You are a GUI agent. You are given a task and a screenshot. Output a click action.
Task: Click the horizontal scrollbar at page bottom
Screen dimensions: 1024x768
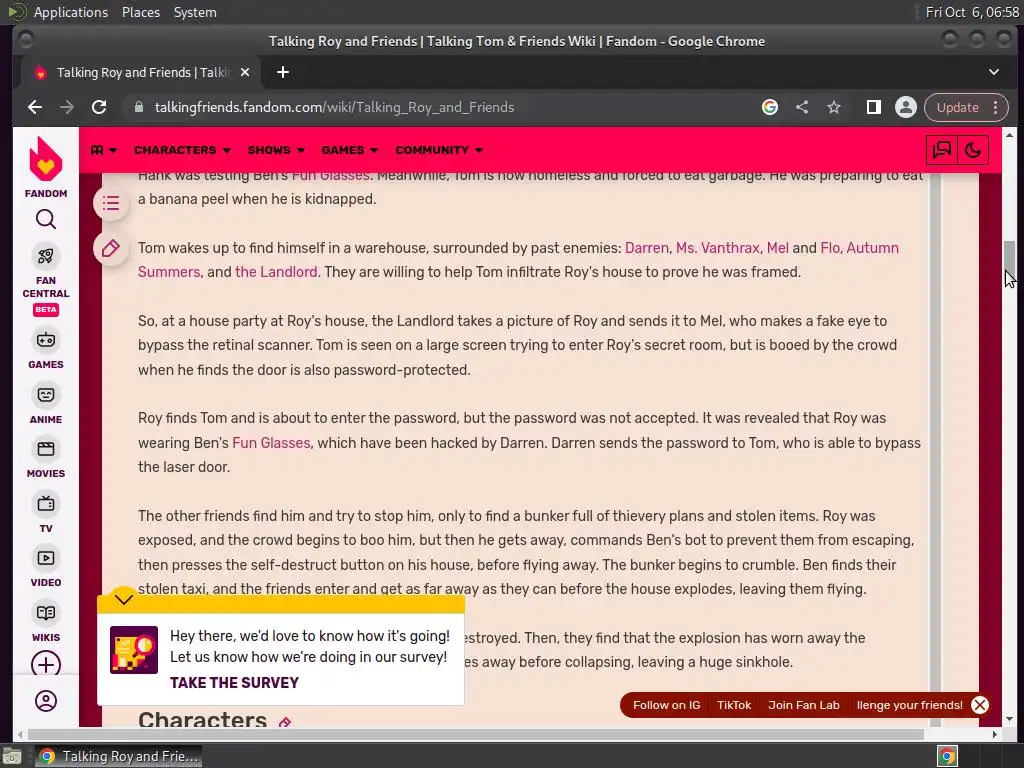(x=475, y=734)
